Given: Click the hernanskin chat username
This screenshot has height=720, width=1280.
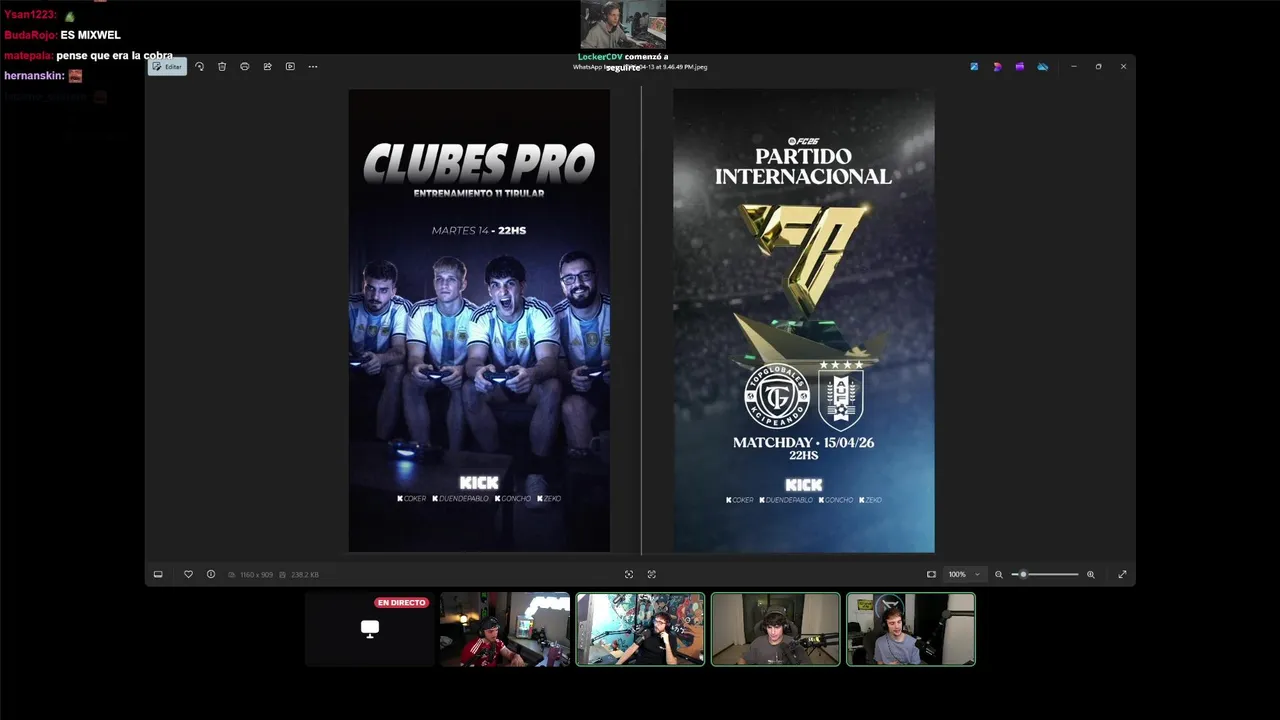Looking at the screenshot, I should tap(34, 76).
